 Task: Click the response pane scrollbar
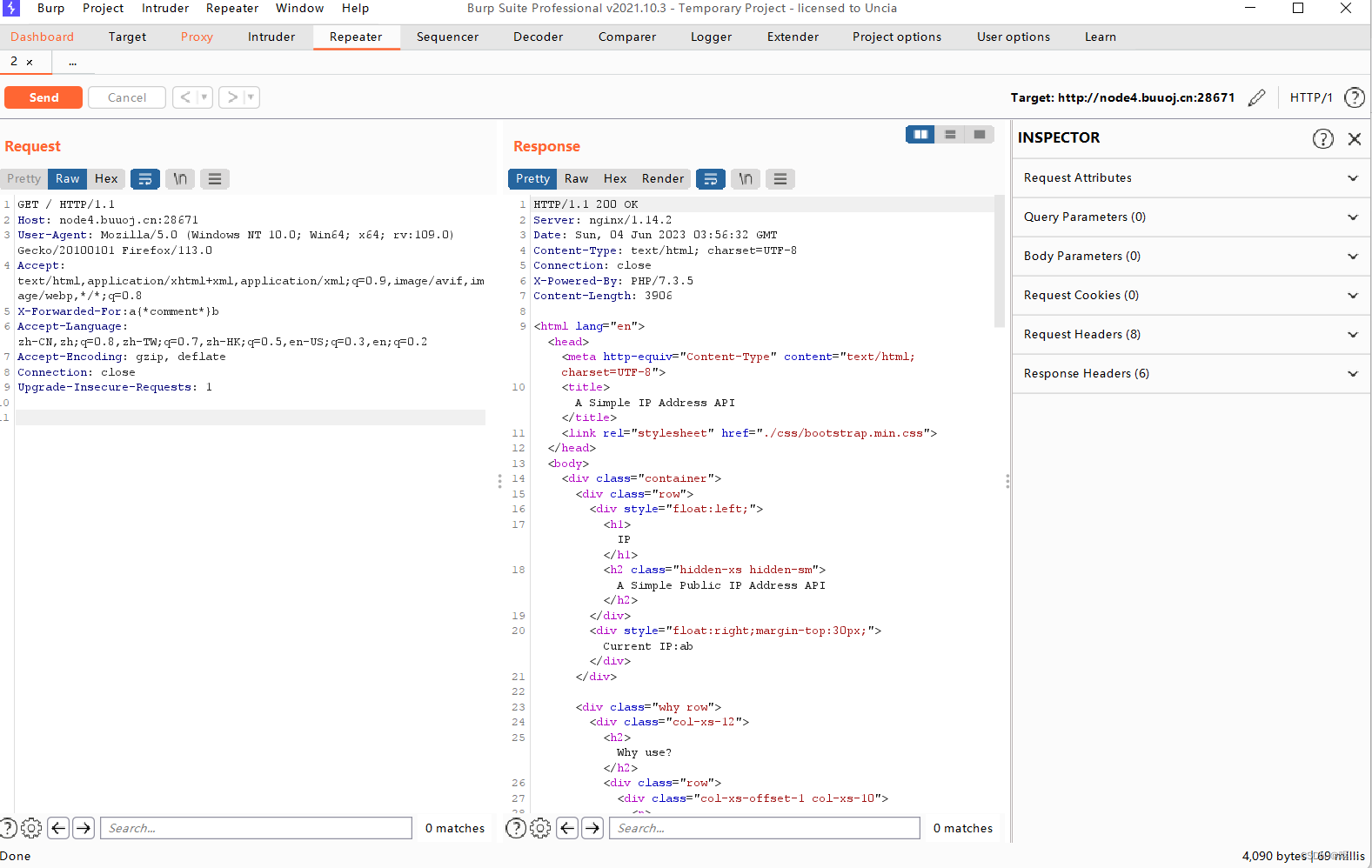1000,261
